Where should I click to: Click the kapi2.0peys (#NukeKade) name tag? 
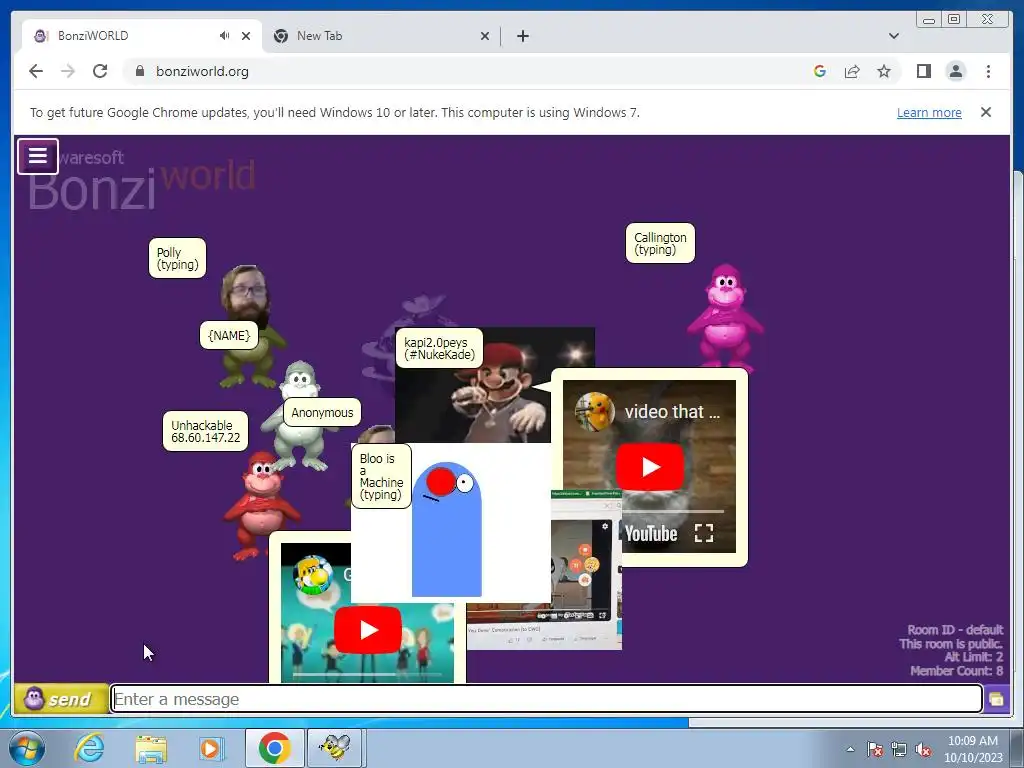coord(439,349)
